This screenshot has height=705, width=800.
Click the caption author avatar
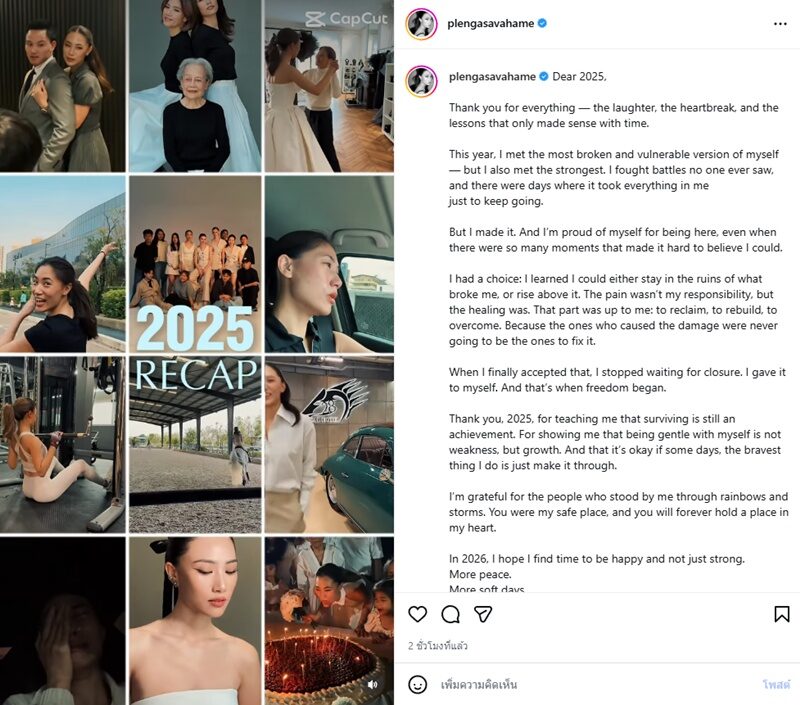[x=422, y=80]
